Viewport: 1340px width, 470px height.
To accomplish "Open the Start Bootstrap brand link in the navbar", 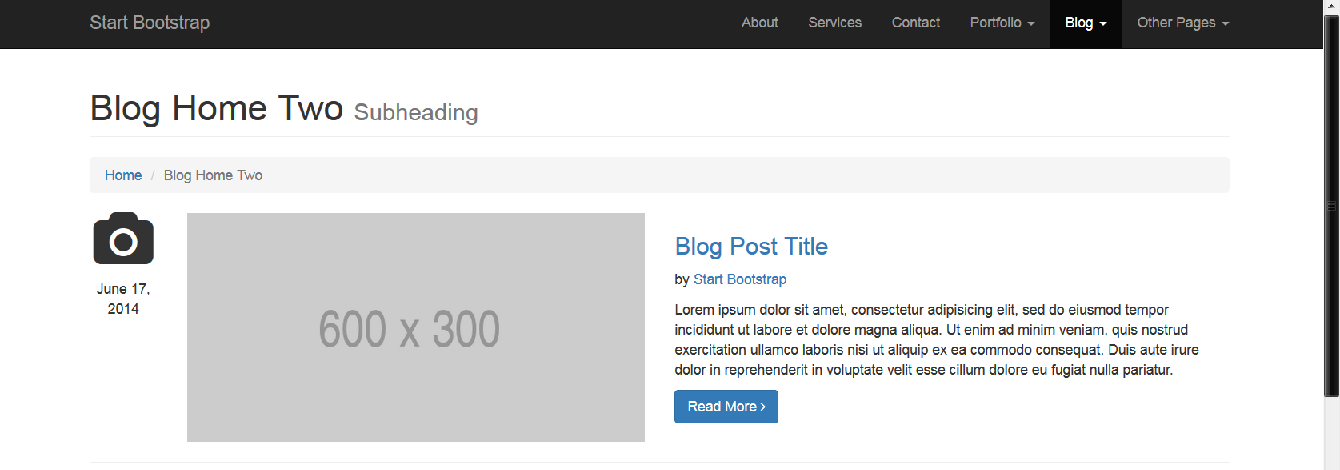I will [x=150, y=23].
